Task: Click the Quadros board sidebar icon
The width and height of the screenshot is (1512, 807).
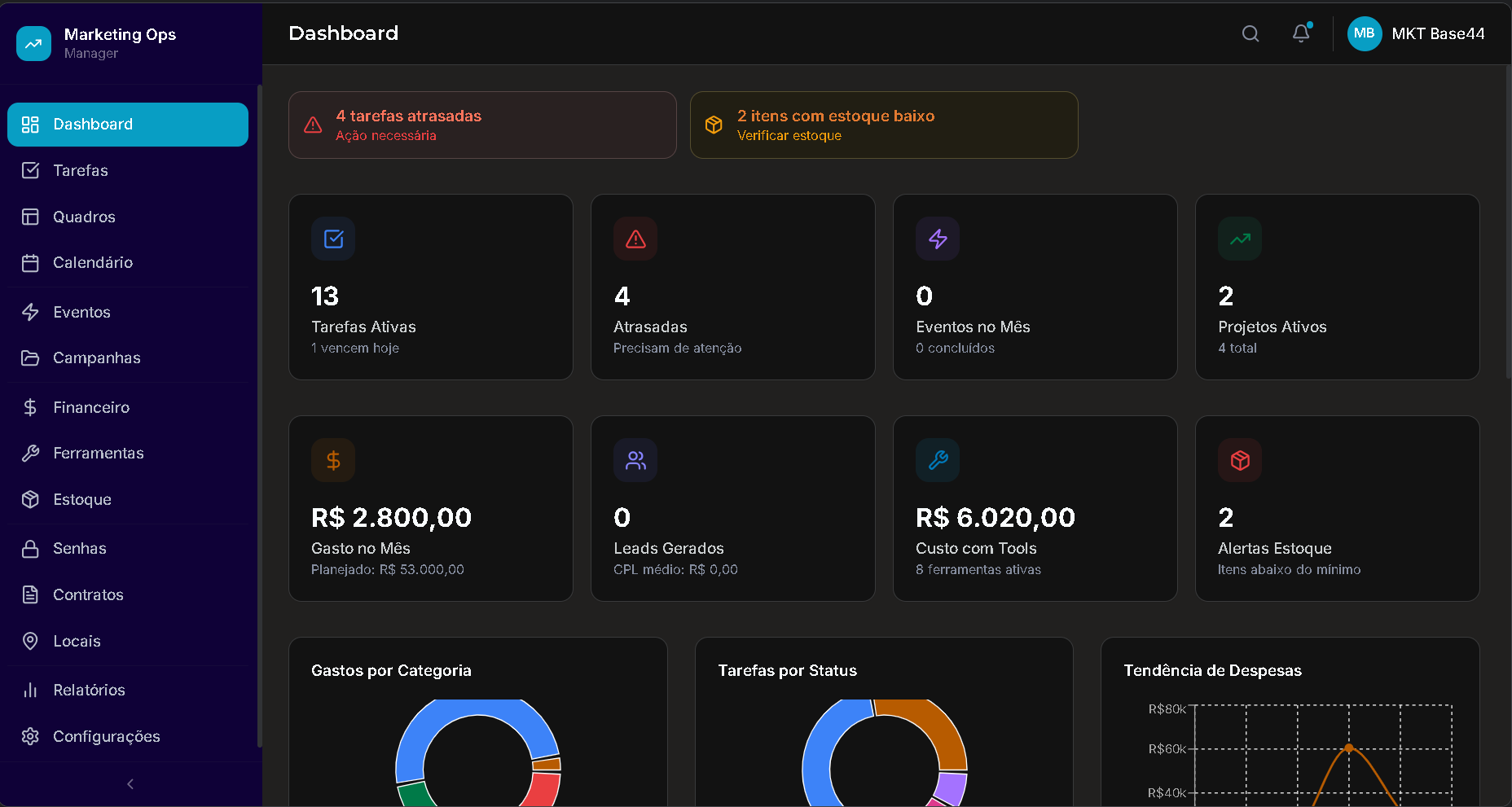Action: point(30,217)
